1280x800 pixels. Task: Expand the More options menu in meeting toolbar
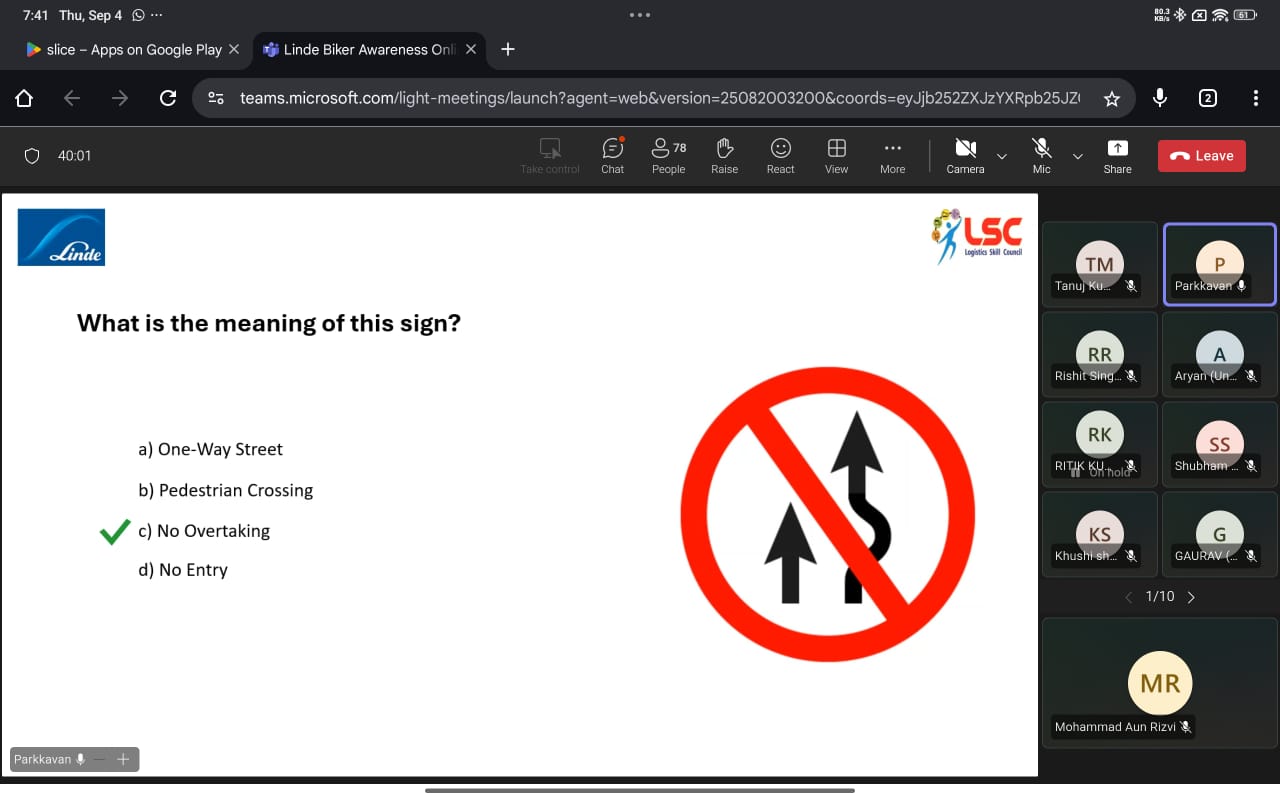[892, 150]
